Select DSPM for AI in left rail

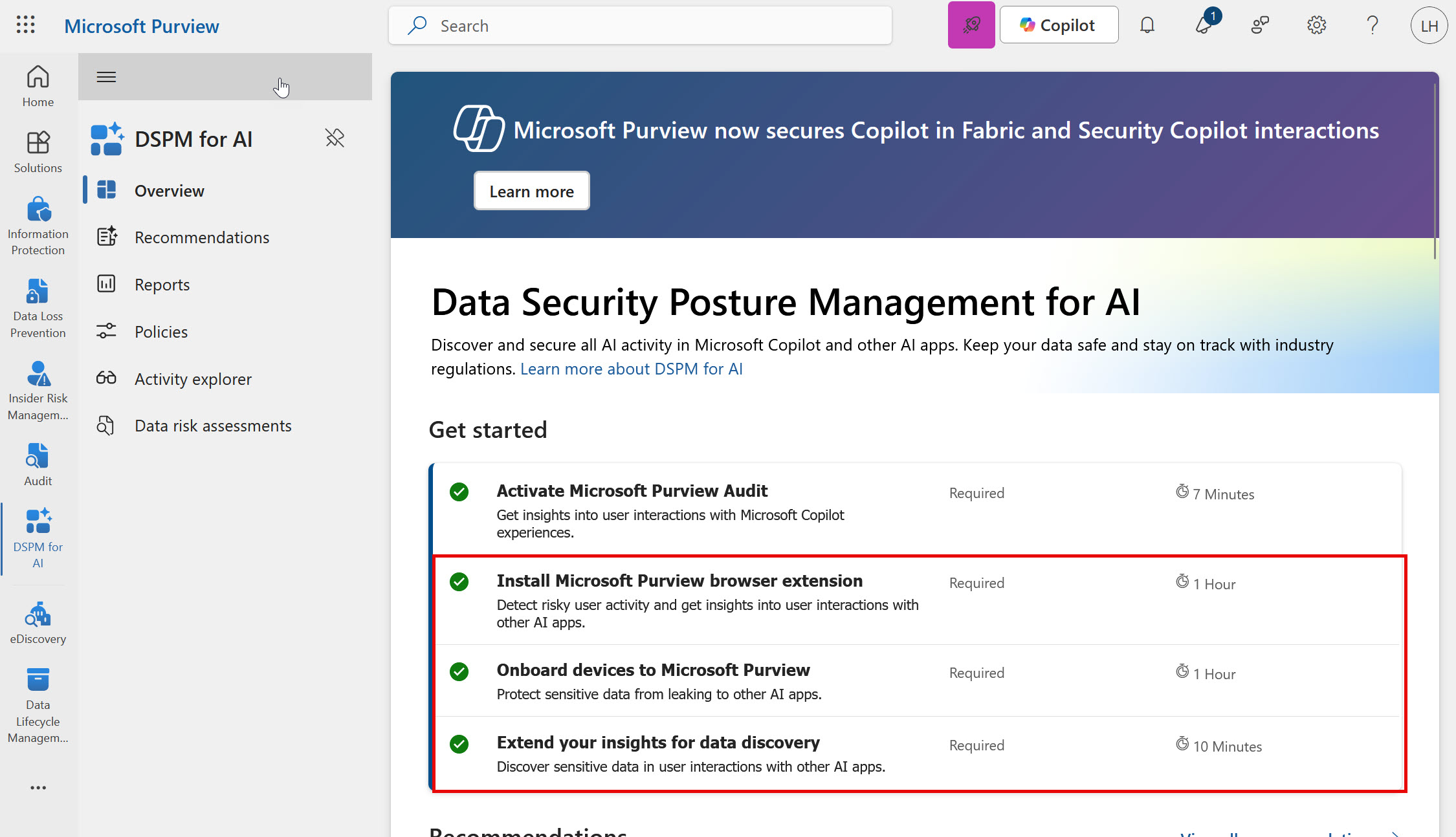click(38, 538)
